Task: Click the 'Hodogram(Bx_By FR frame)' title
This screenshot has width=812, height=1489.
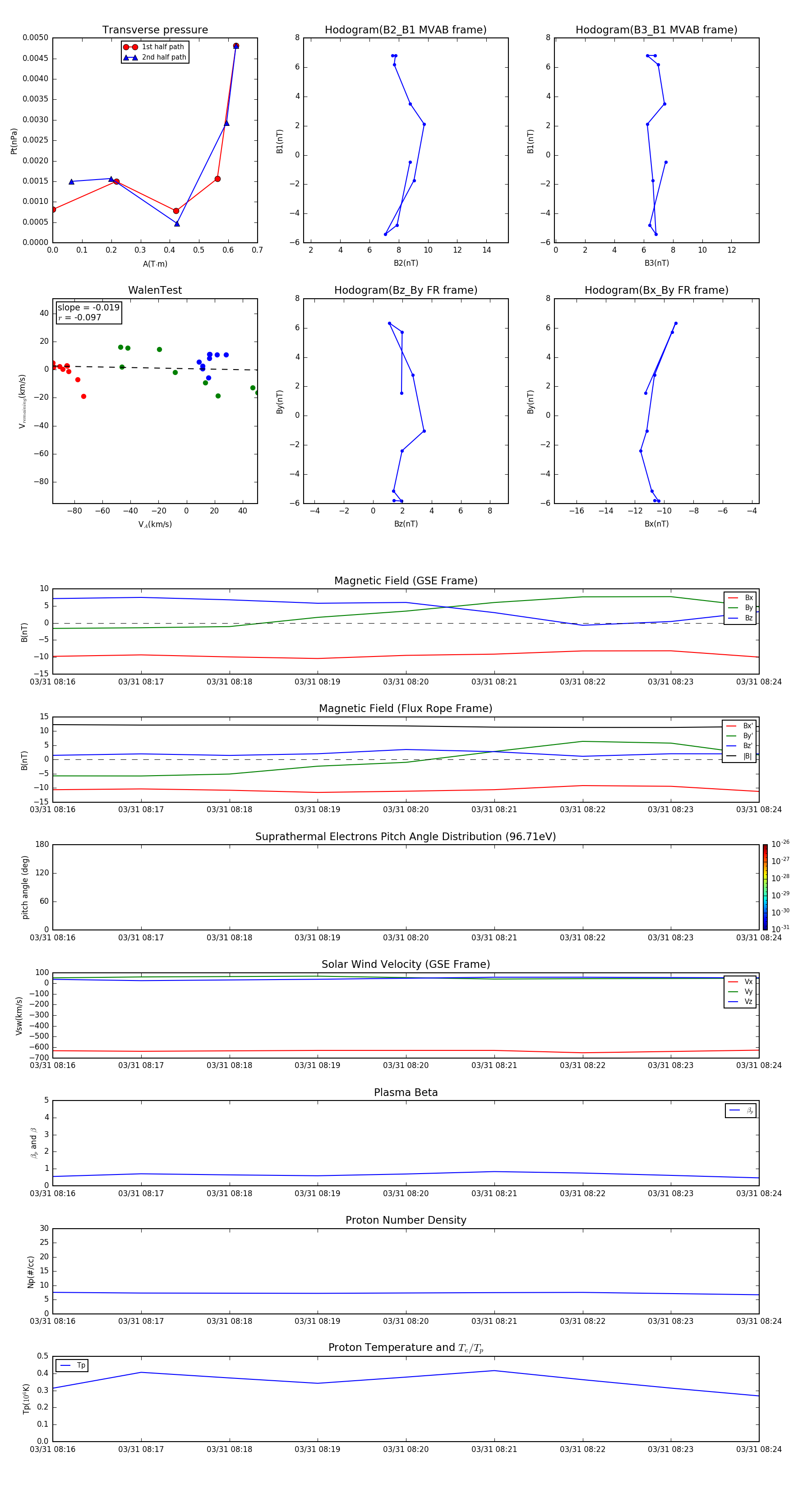Action: (x=656, y=290)
